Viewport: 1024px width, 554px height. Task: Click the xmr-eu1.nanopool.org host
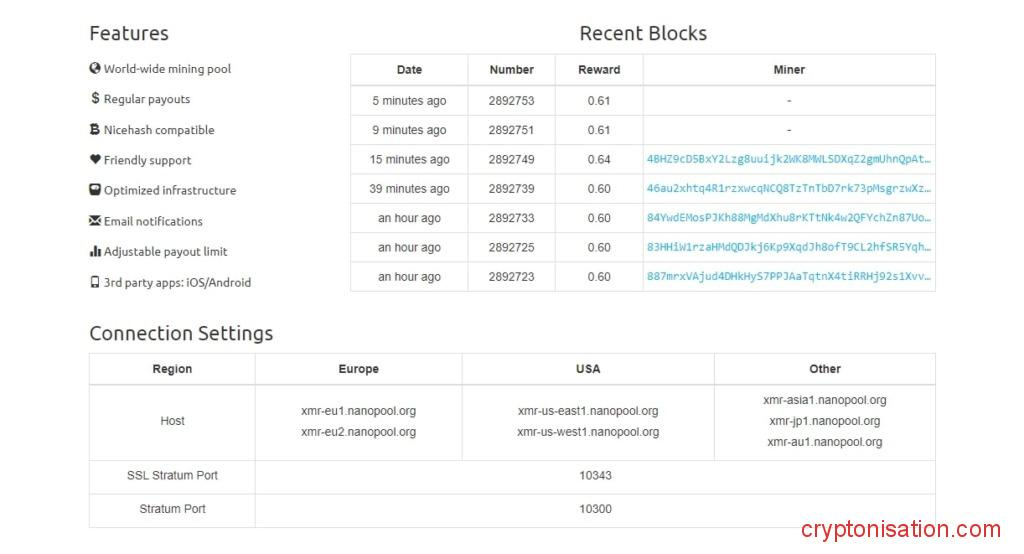[x=358, y=411]
